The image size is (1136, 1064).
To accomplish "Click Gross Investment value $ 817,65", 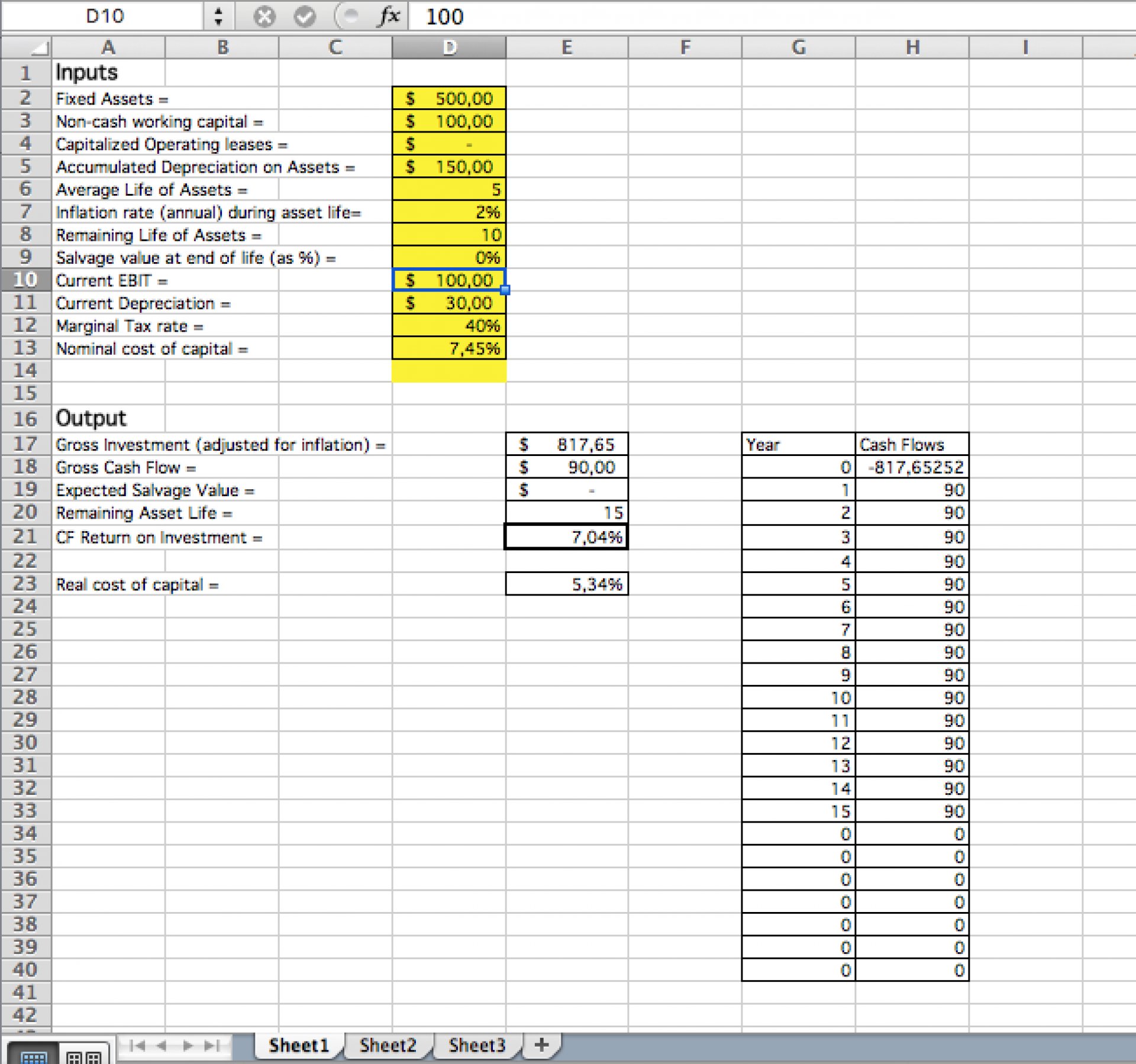I will [x=567, y=444].
